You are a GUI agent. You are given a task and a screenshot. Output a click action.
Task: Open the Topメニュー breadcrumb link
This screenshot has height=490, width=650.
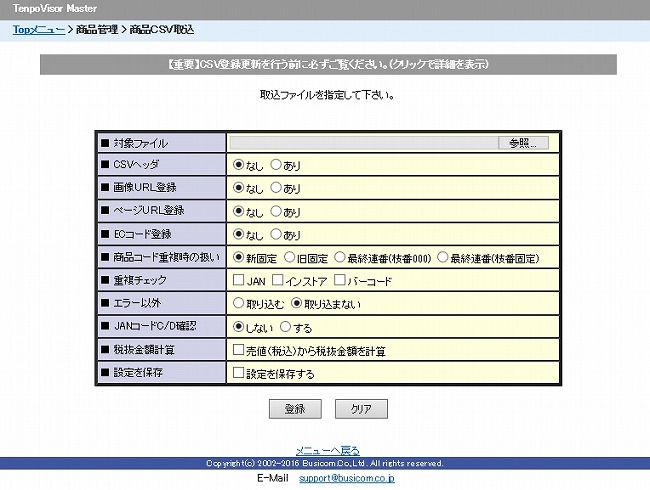pos(39,30)
